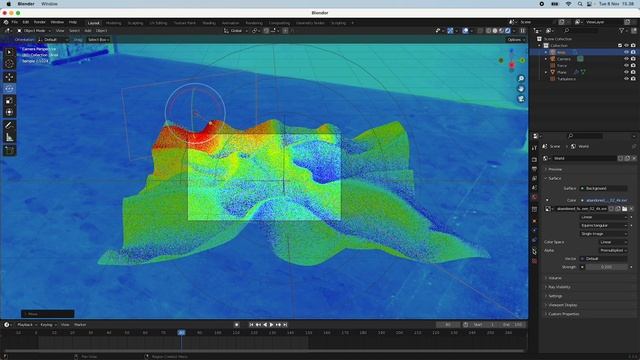Select the Measure ruler tool
This screenshot has width=640, height=360.
pyautogui.click(x=9, y=138)
